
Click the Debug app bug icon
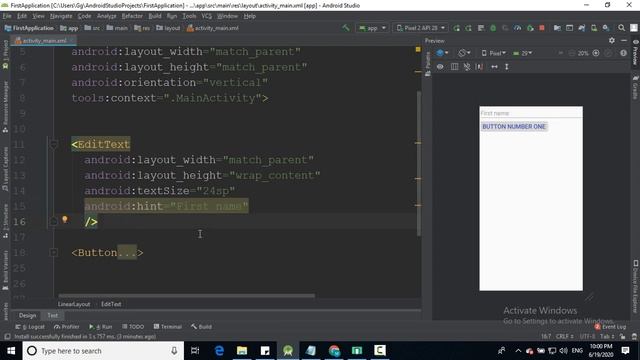493,28
